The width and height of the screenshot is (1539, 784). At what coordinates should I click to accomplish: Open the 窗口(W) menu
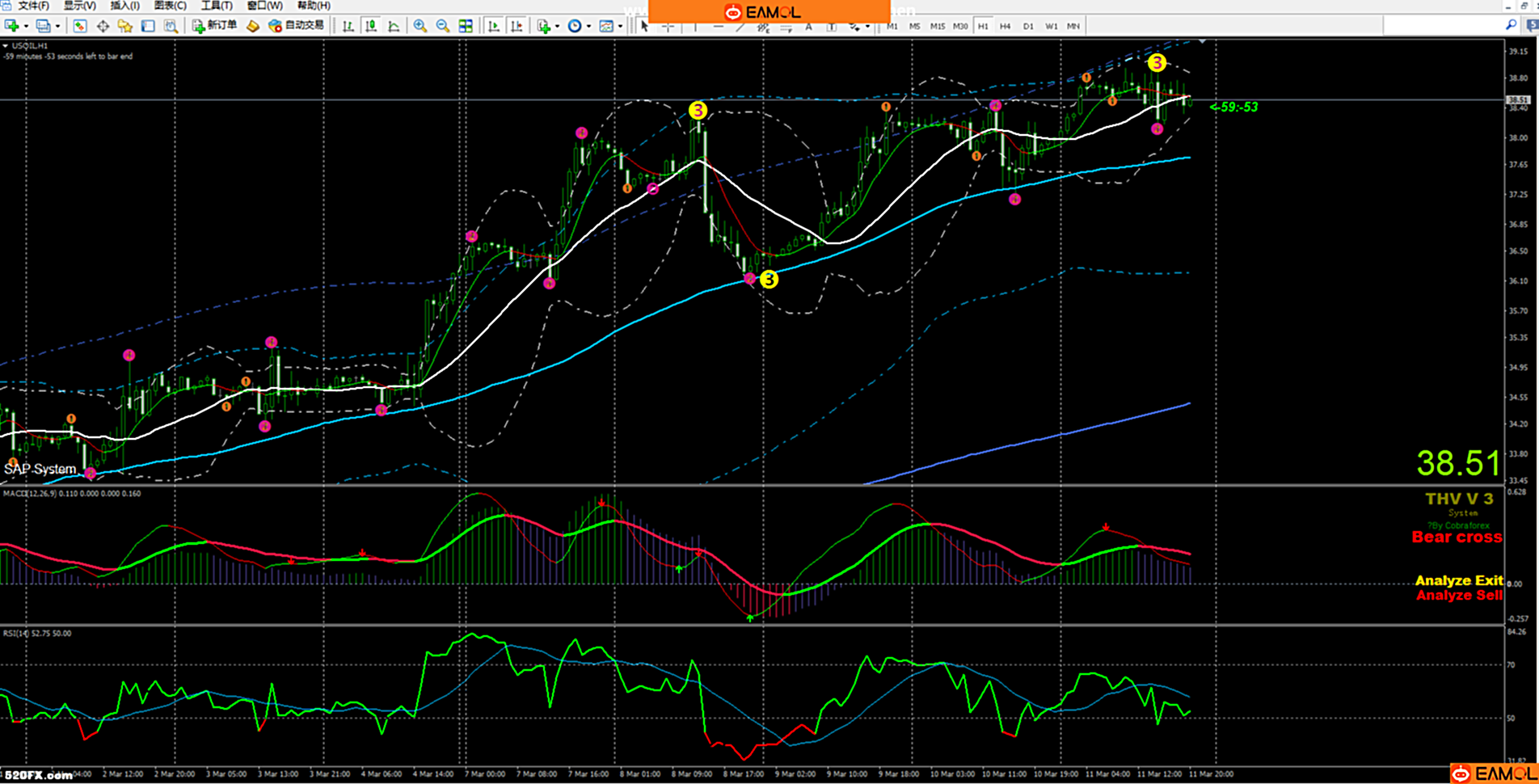pos(264,6)
